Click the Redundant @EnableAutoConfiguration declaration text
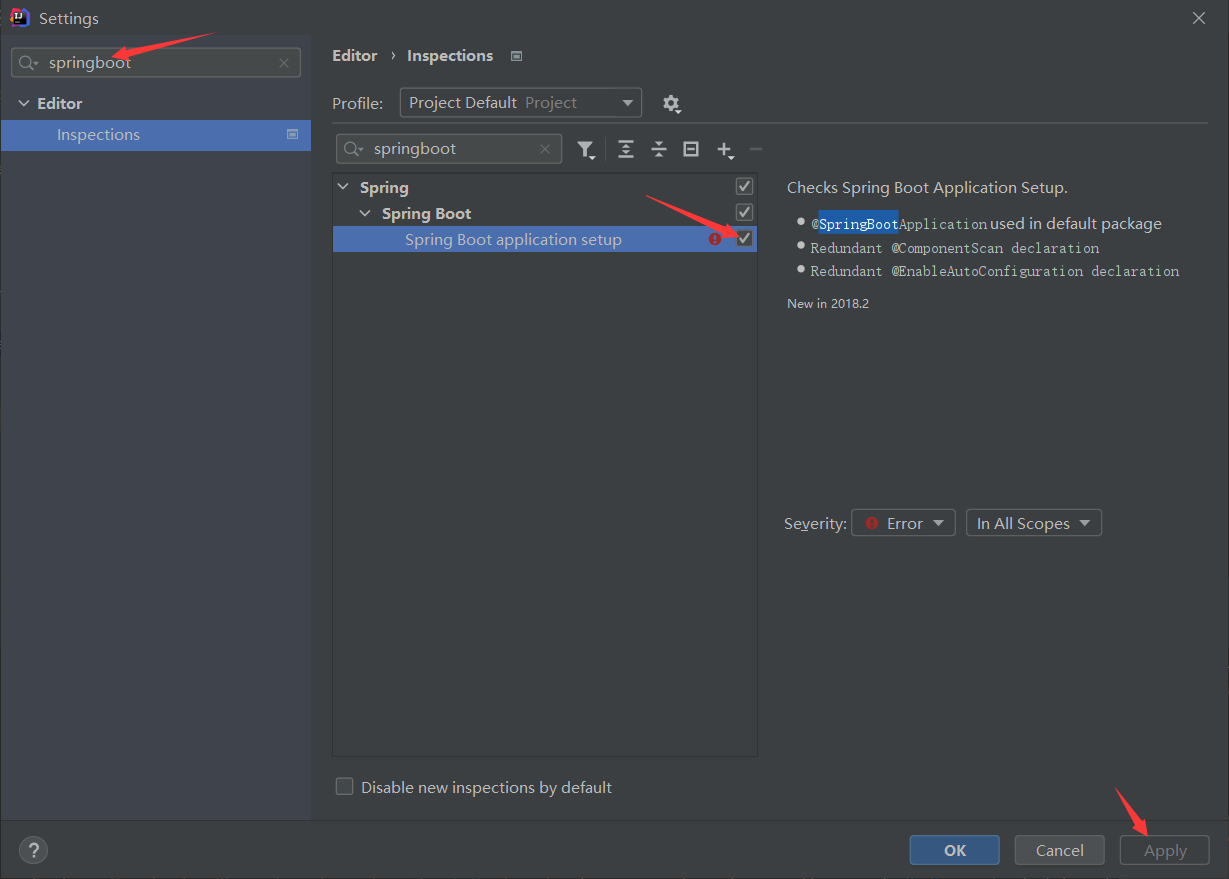This screenshot has height=879, width=1229. point(995,271)
